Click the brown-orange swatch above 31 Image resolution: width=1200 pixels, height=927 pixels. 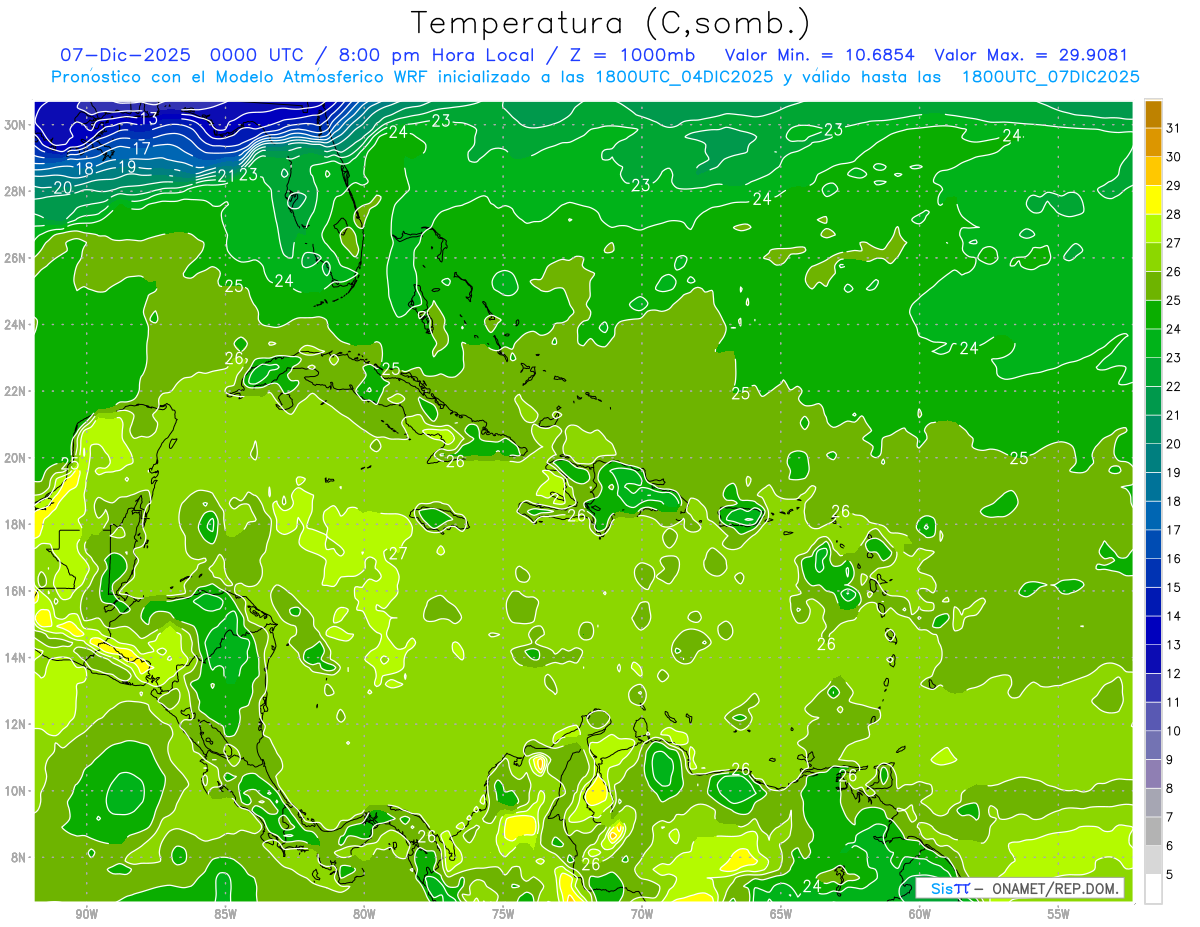[x=1153, y=114]
